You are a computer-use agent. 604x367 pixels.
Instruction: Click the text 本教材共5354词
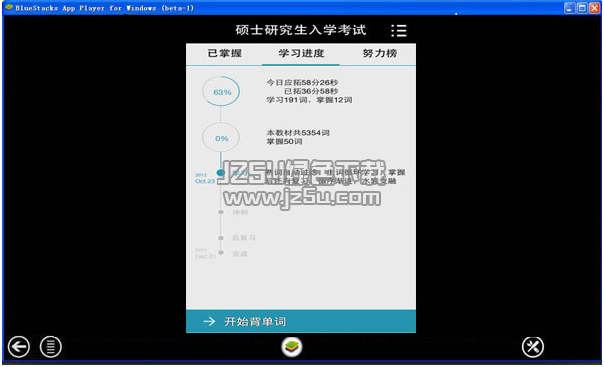(298, 133)
